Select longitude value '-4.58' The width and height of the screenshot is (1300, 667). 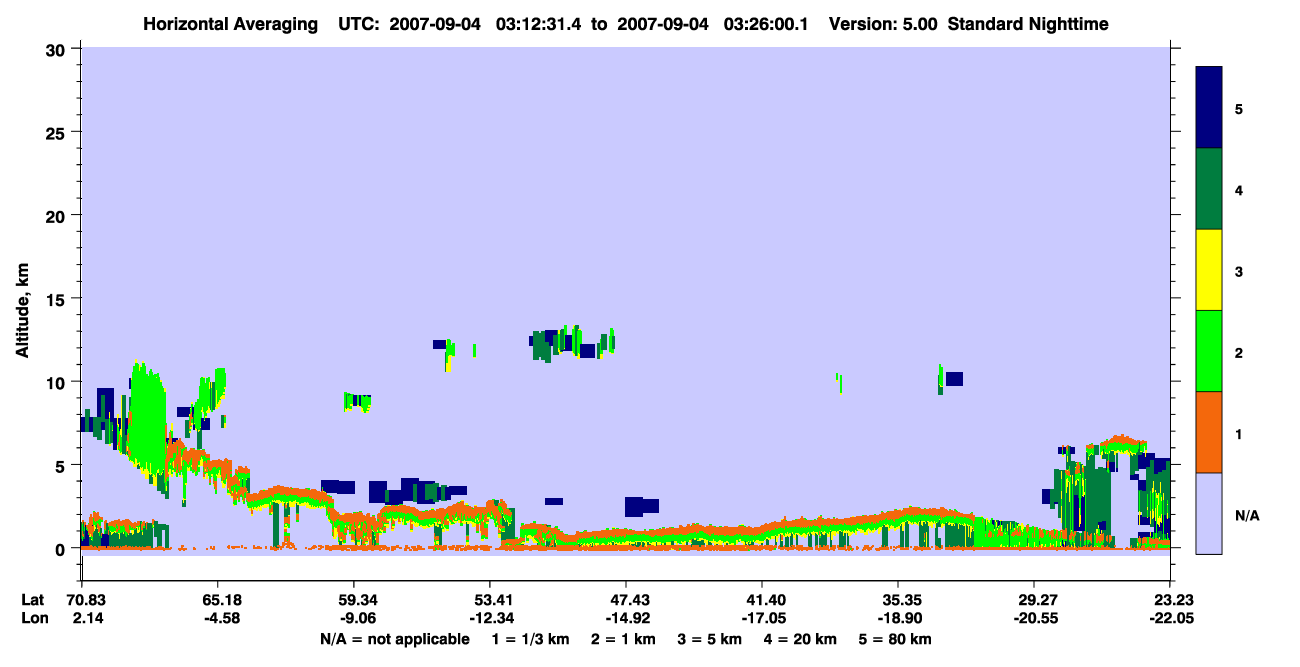pos(222,618)
